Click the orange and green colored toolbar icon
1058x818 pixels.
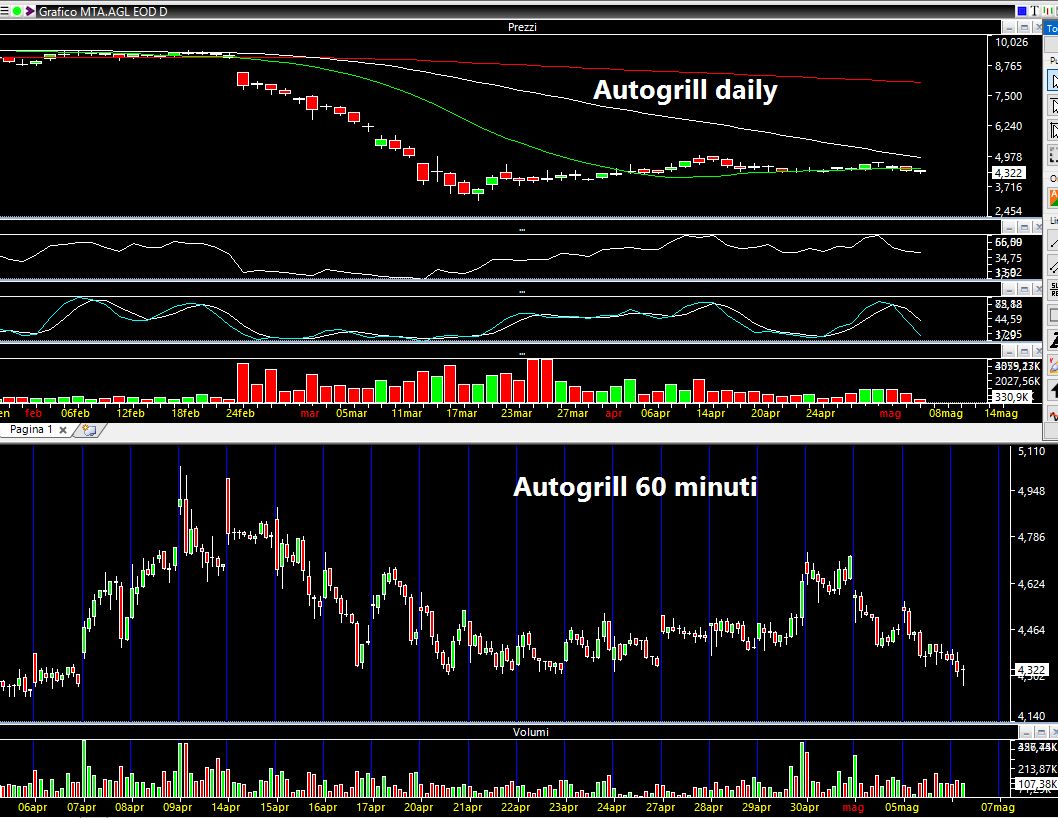[1053, 198]
